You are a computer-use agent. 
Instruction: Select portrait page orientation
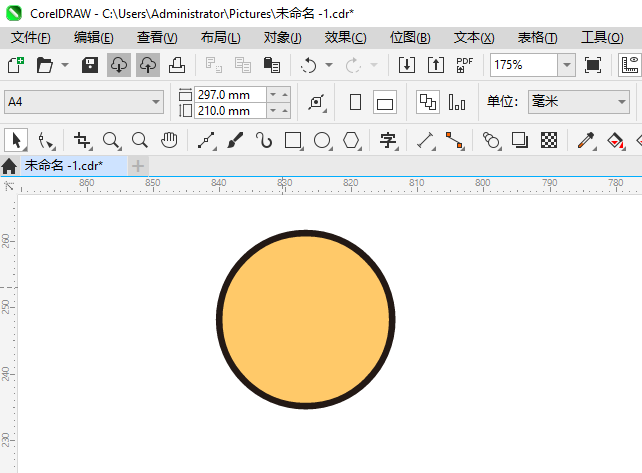click(355, 102)
